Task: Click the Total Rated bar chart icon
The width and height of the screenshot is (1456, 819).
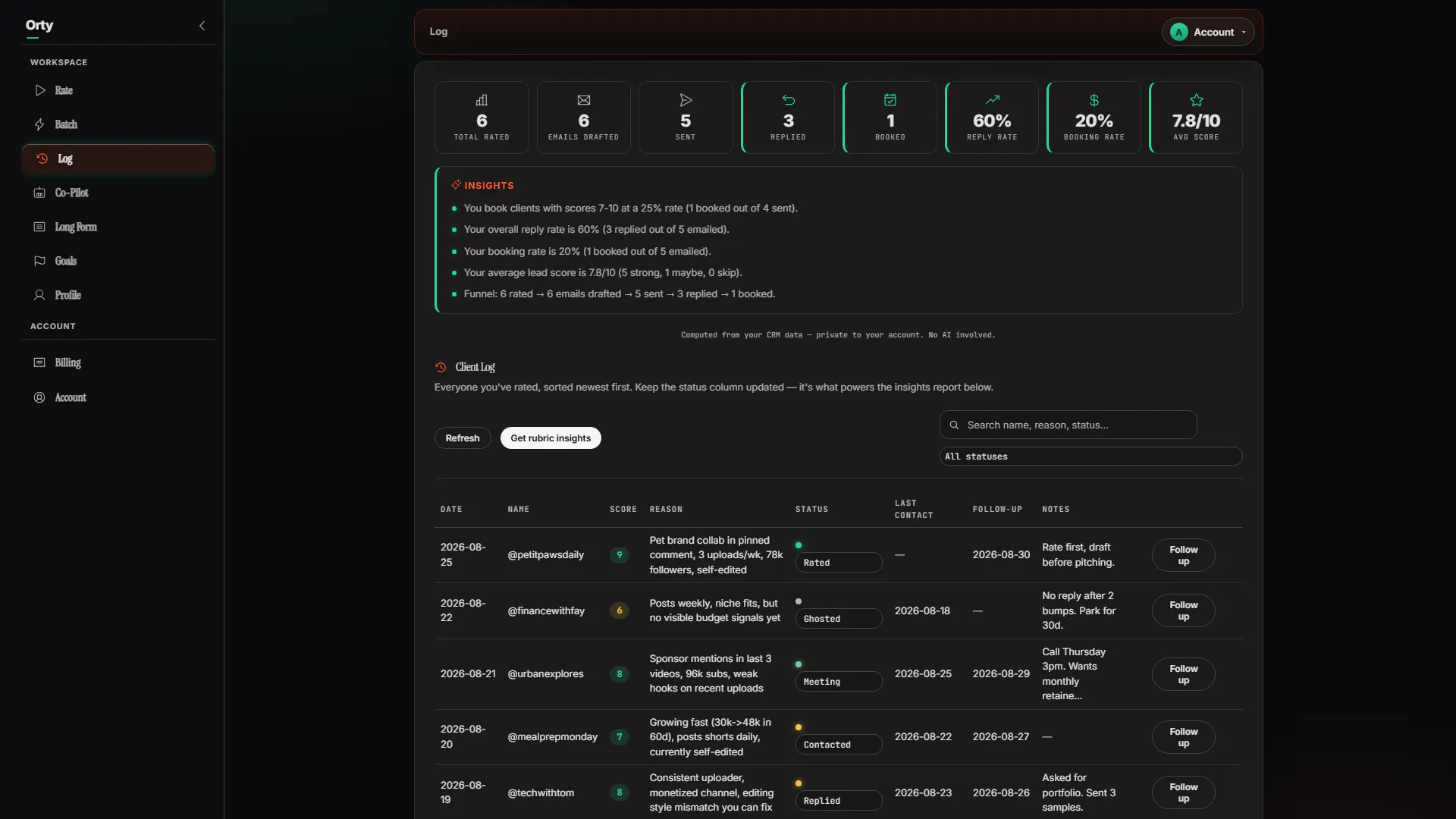Action: point(482,100)
